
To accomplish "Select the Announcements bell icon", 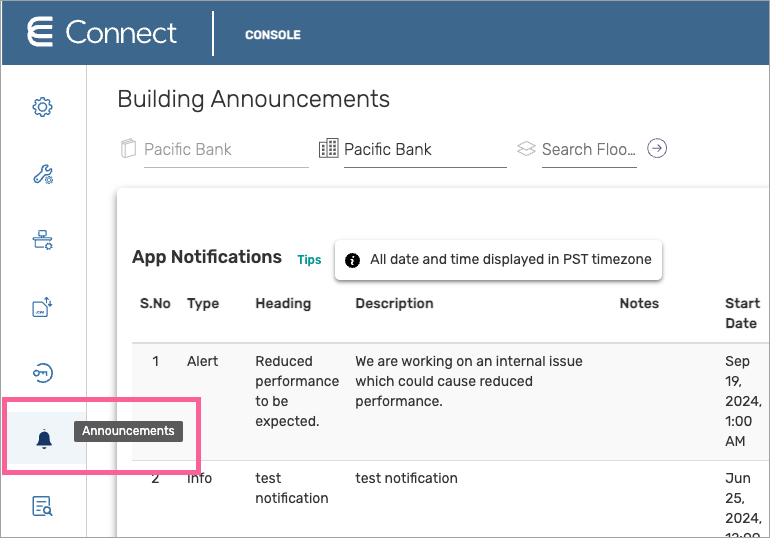I will pos(44,438).
